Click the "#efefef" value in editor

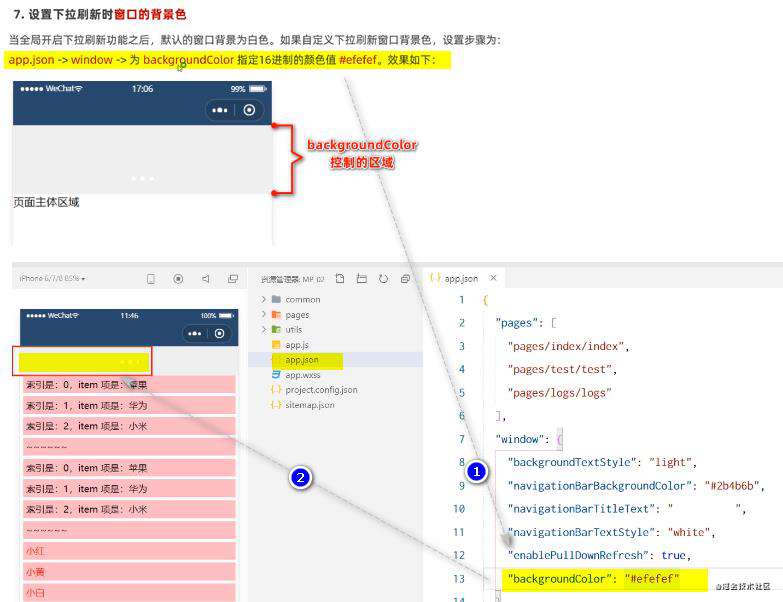click(652, 579)
